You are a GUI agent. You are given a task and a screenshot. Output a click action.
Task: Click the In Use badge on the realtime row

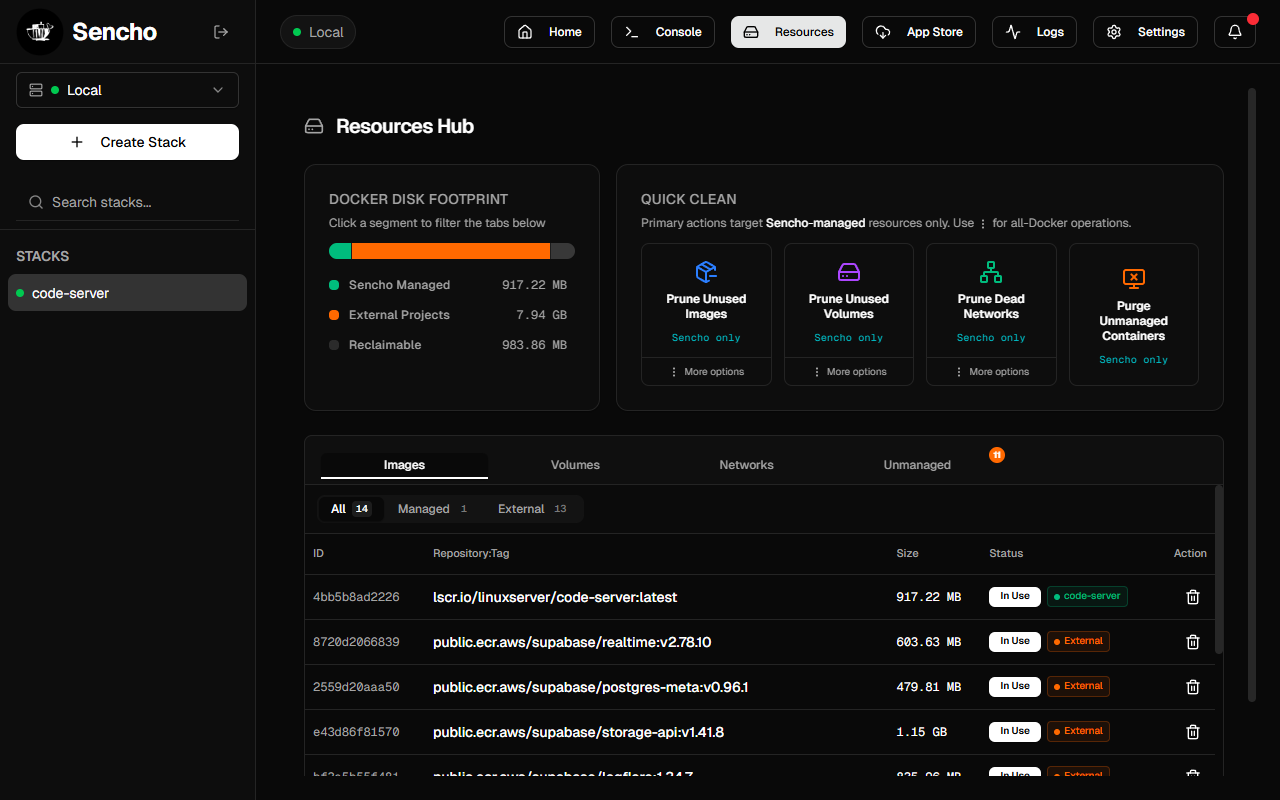pyautogui.click(x=1015, y=641)
